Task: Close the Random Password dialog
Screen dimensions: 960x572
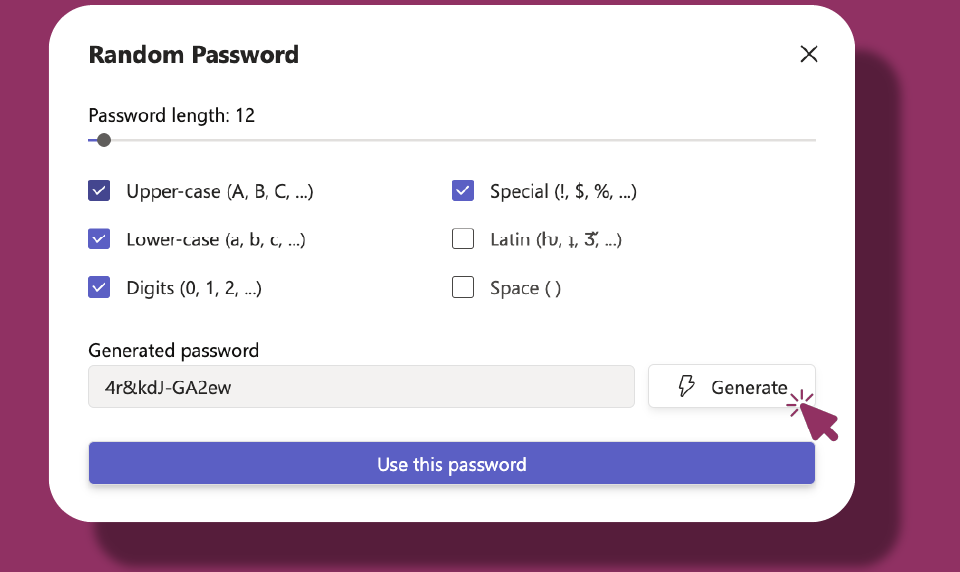Action: pyautogui.click(x=809, y=54)
